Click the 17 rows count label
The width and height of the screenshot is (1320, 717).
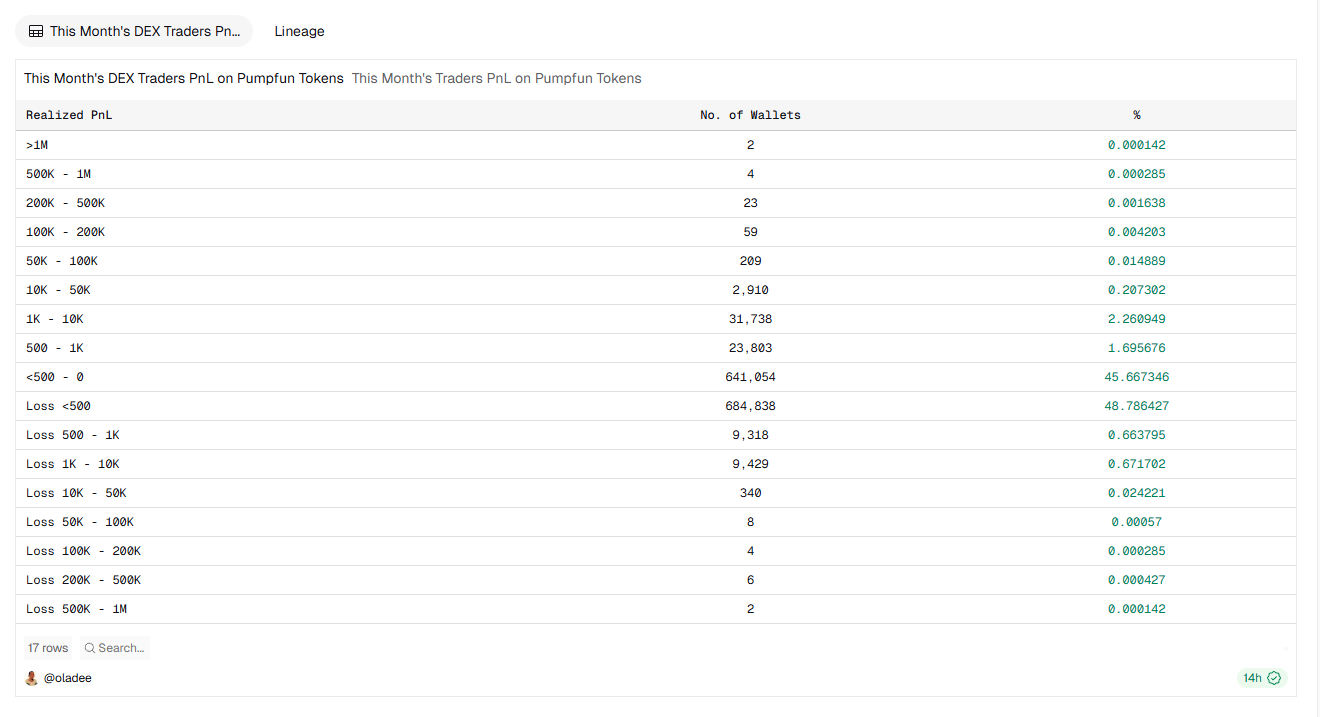[x=48, y=648]
